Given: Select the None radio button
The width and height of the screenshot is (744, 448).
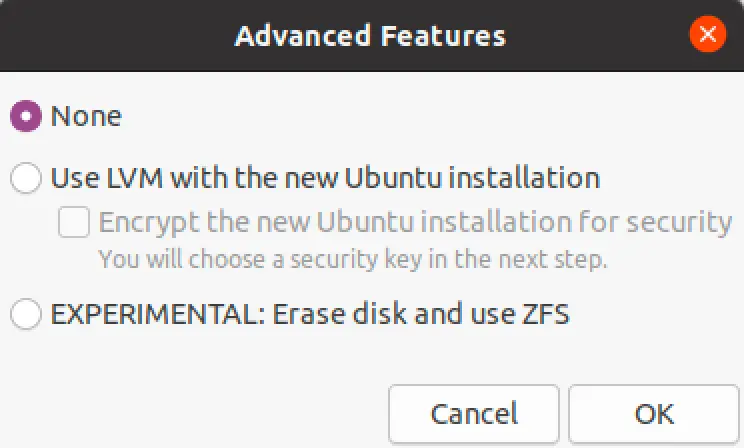Looking at the screenshot, I should point(26,116).
